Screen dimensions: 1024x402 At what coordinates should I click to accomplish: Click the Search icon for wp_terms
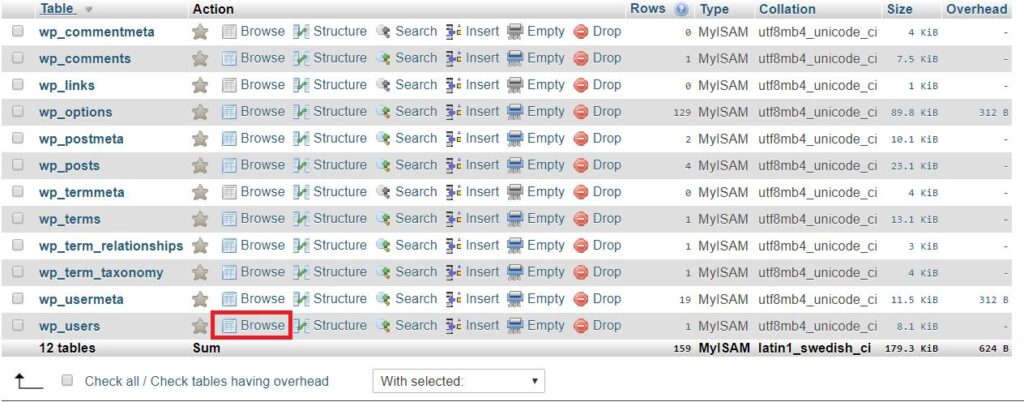pos(383,219)
